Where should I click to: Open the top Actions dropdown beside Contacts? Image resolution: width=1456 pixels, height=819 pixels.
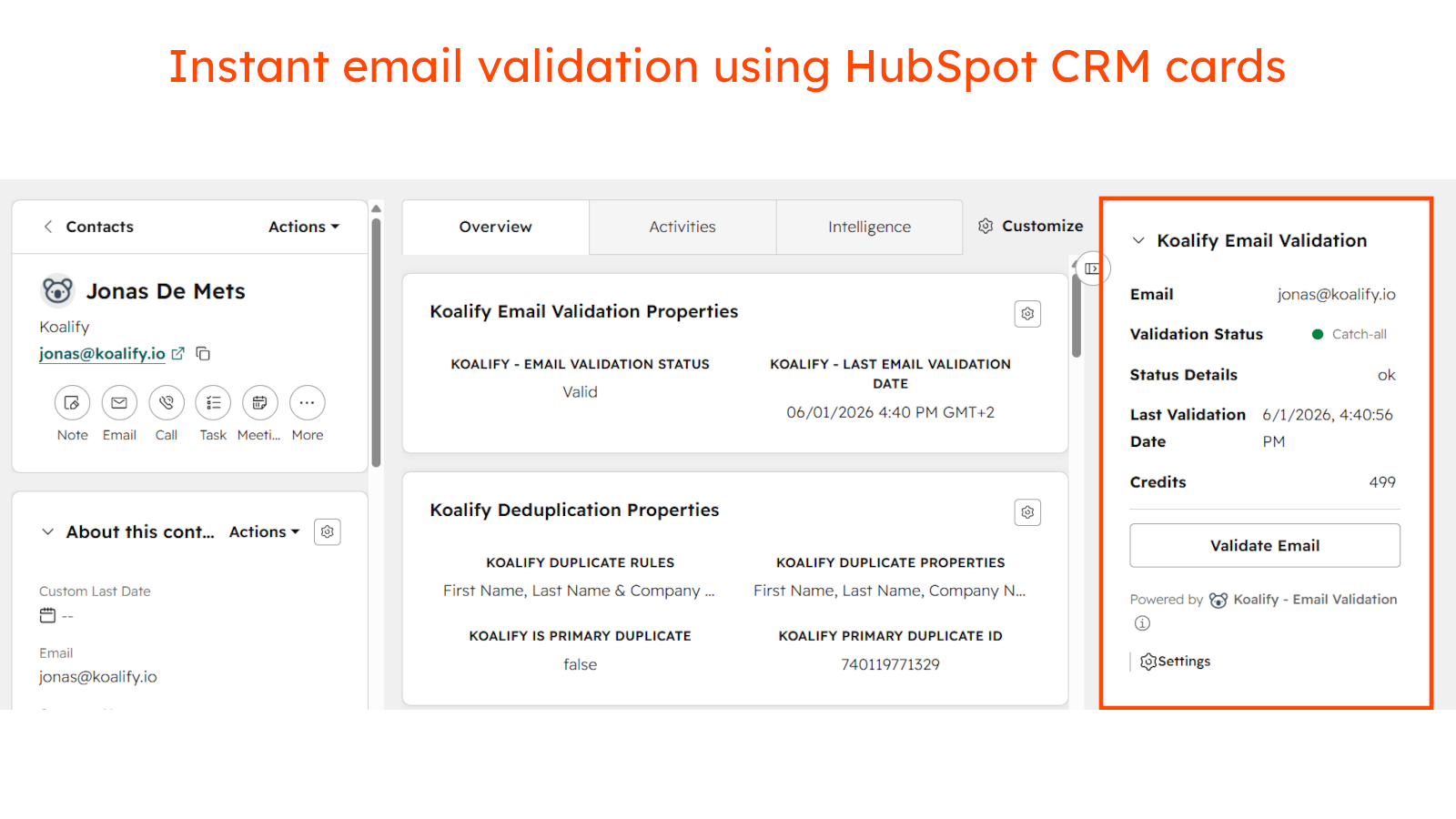(303, 227)
